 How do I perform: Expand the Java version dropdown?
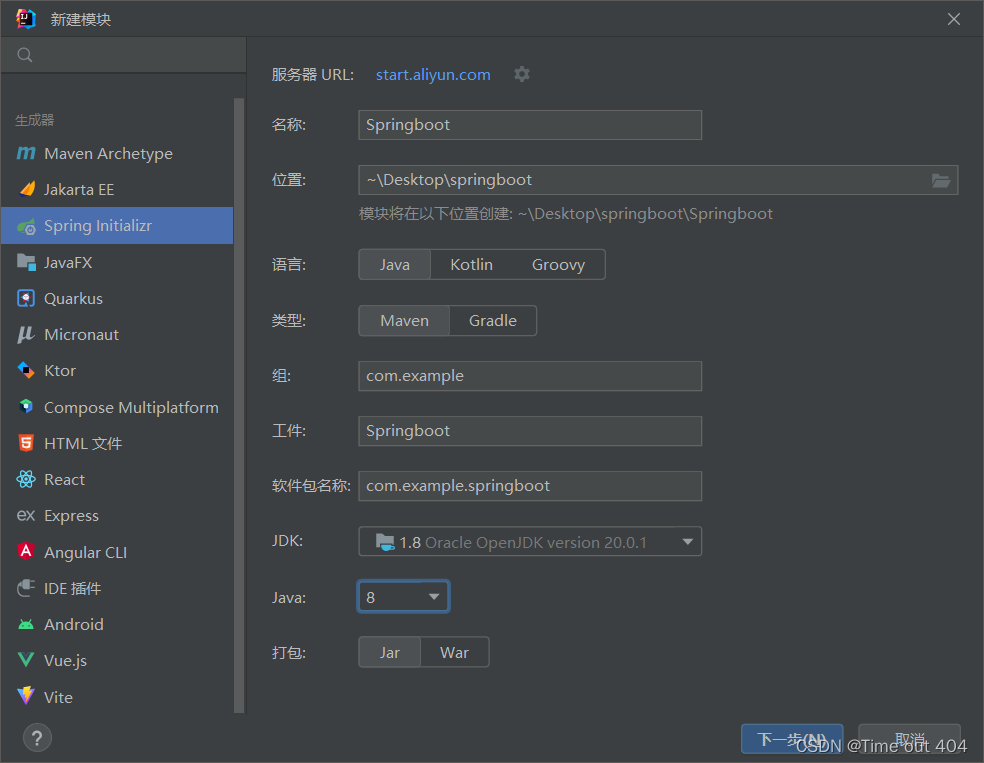coord(434,596)
